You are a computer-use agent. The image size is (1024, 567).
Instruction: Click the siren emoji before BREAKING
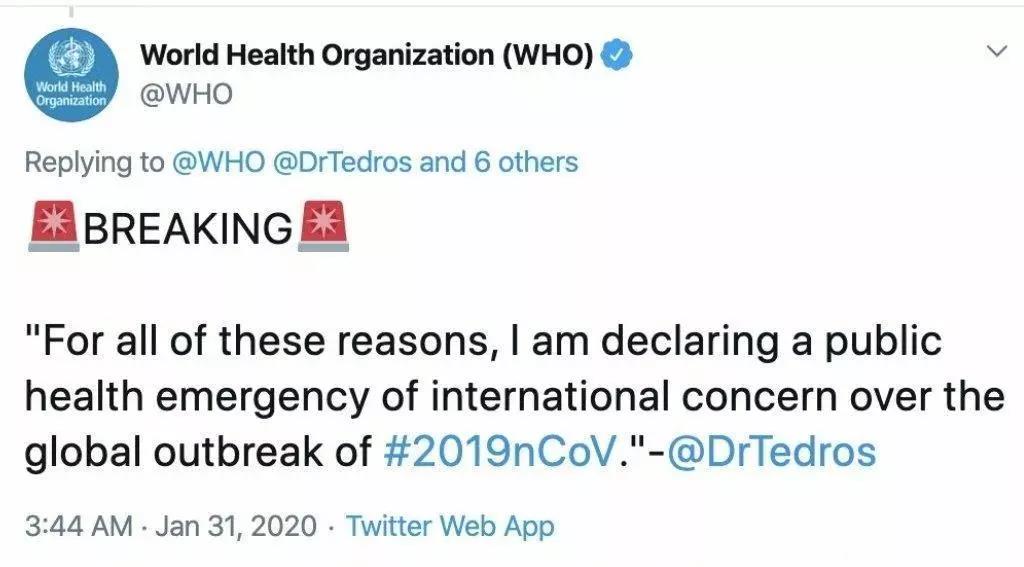(x=54, y=226)
